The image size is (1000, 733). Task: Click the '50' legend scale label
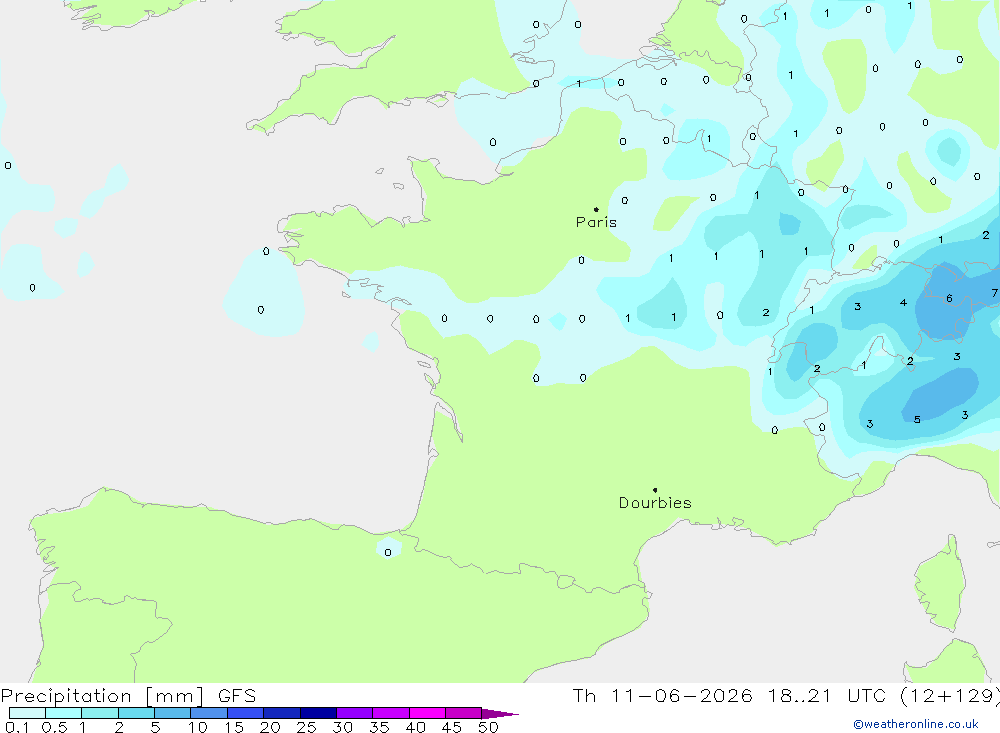click(x=488, y=727)
